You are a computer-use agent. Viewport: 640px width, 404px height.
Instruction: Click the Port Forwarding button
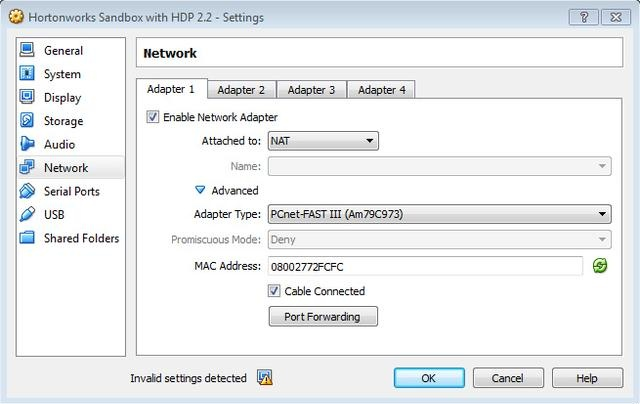coord(322,316)
